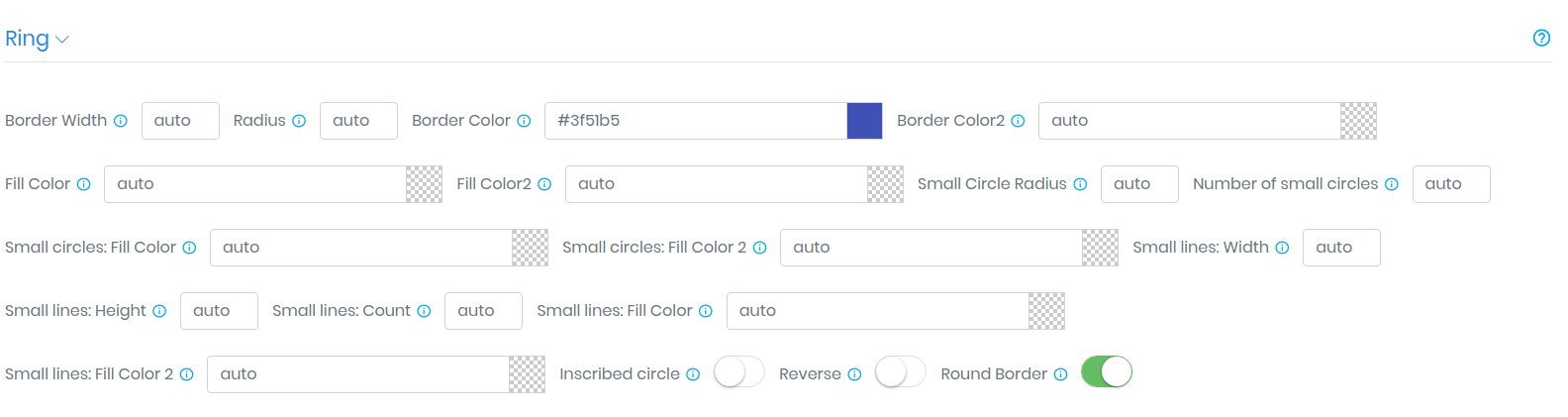This screenshot has width=1568, height=417.
Task: Click the Border Color hex input field
Action: [696, 121]
